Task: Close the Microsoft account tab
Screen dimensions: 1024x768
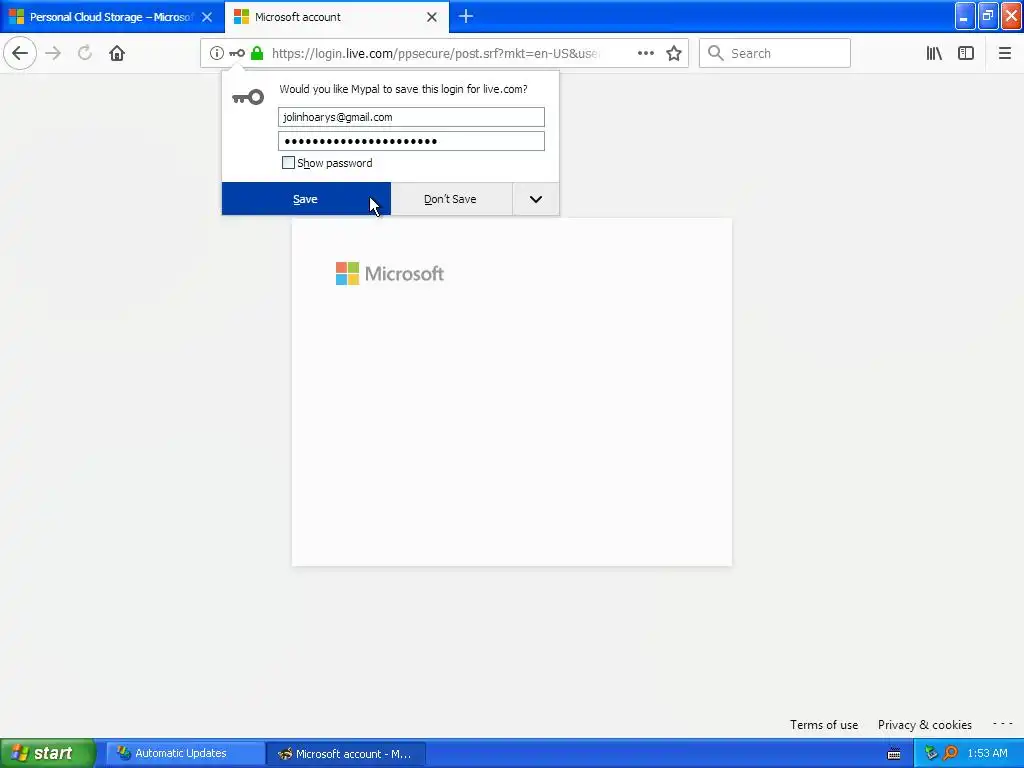Action: coord(432,17)
